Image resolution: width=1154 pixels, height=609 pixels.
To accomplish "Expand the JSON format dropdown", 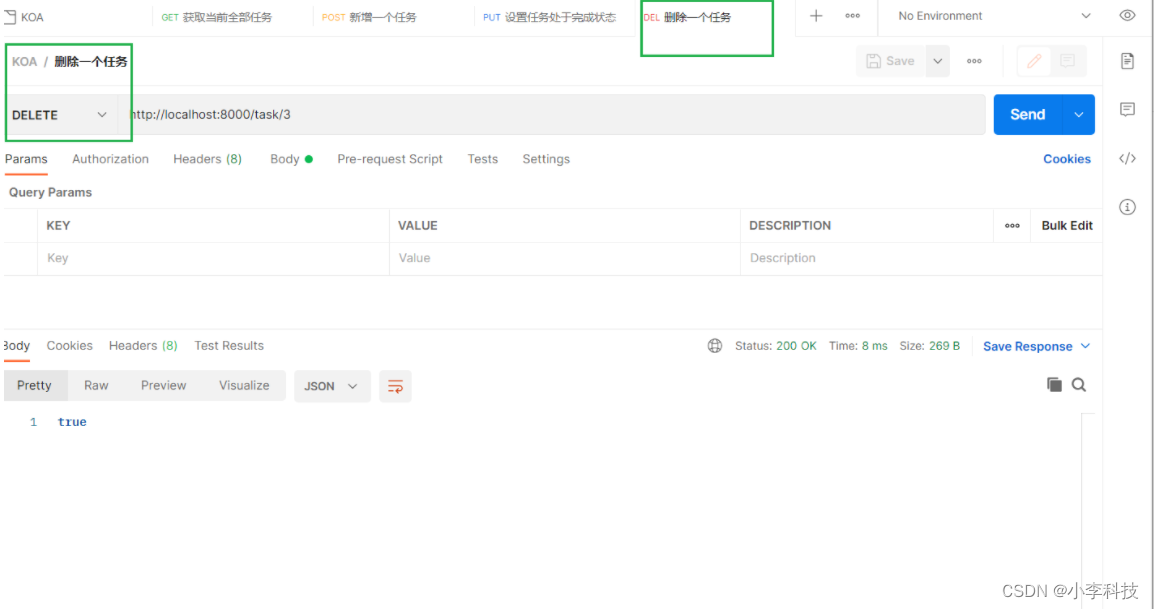I will (332, 386).
